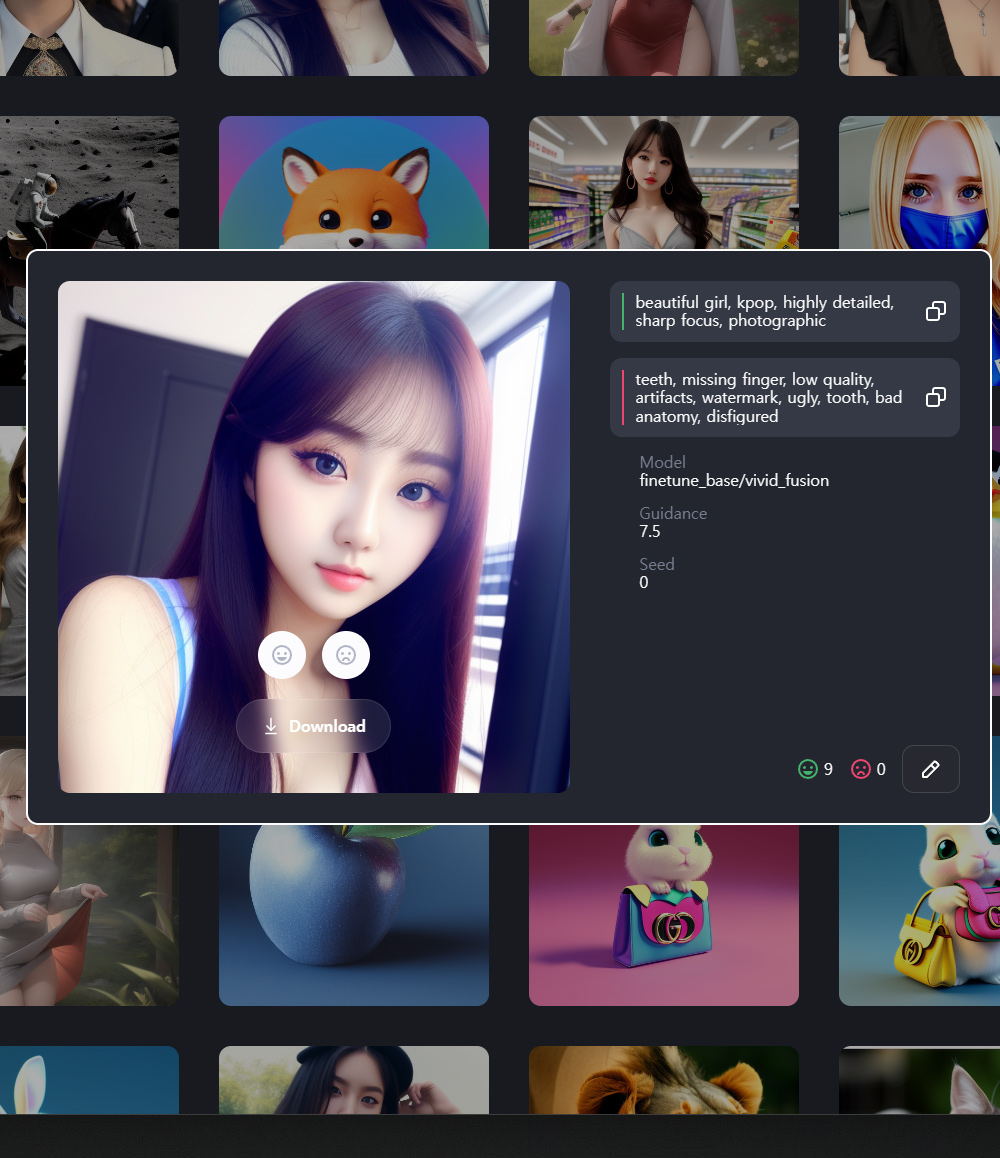The width and height of the screenshot is (1000, 1158).
Task: Open the astronaut on horse thumbnail
Action: (x=89, y=182)
